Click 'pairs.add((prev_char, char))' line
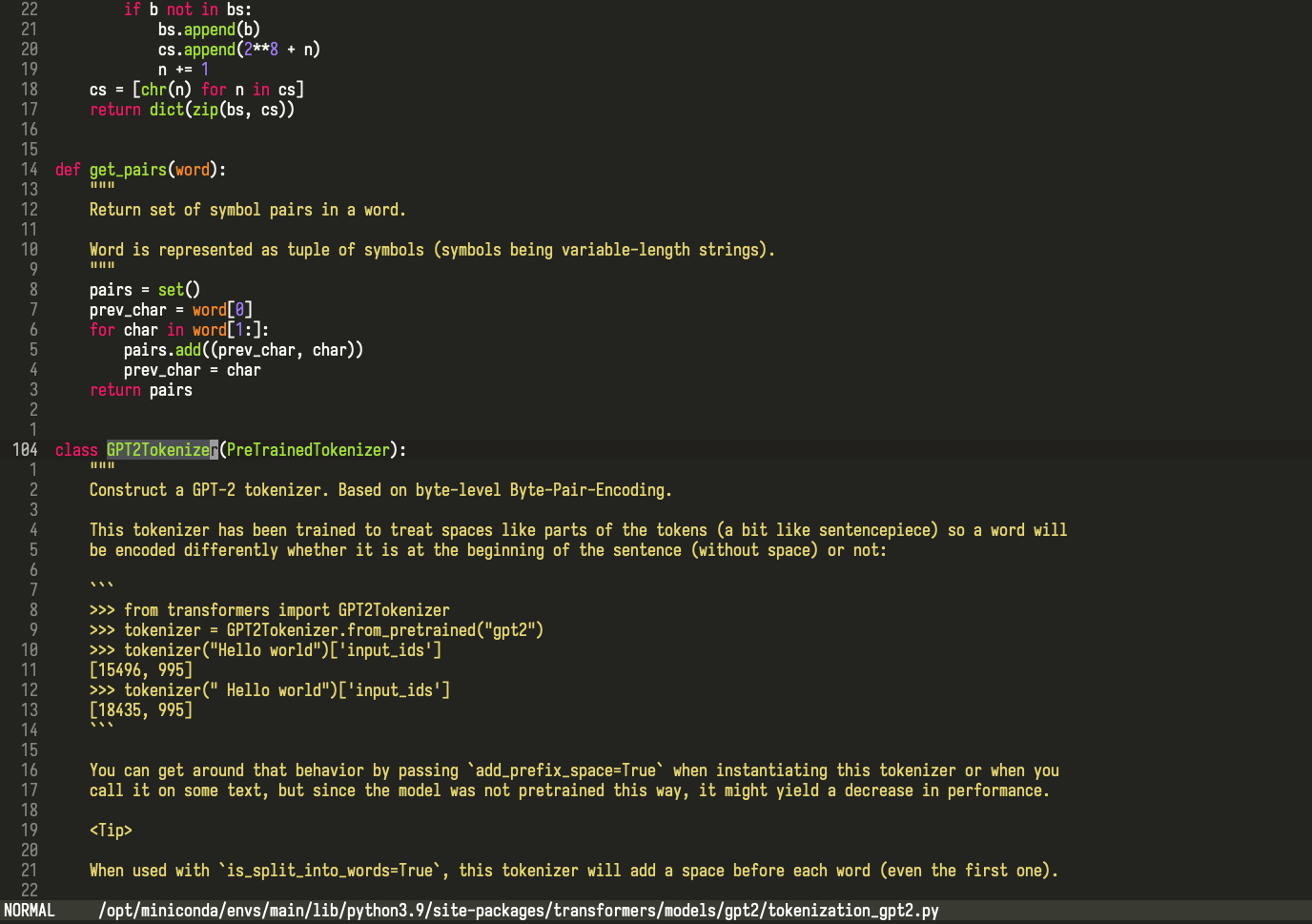1312x924 pixels. 243,350
